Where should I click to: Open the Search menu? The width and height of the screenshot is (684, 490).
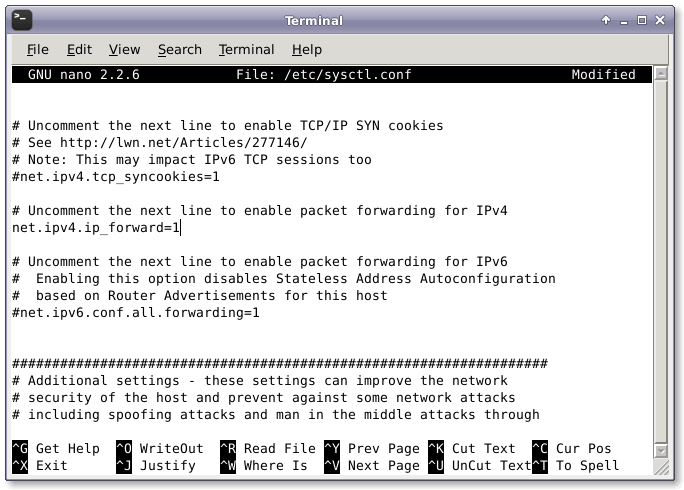click(179, 49)
